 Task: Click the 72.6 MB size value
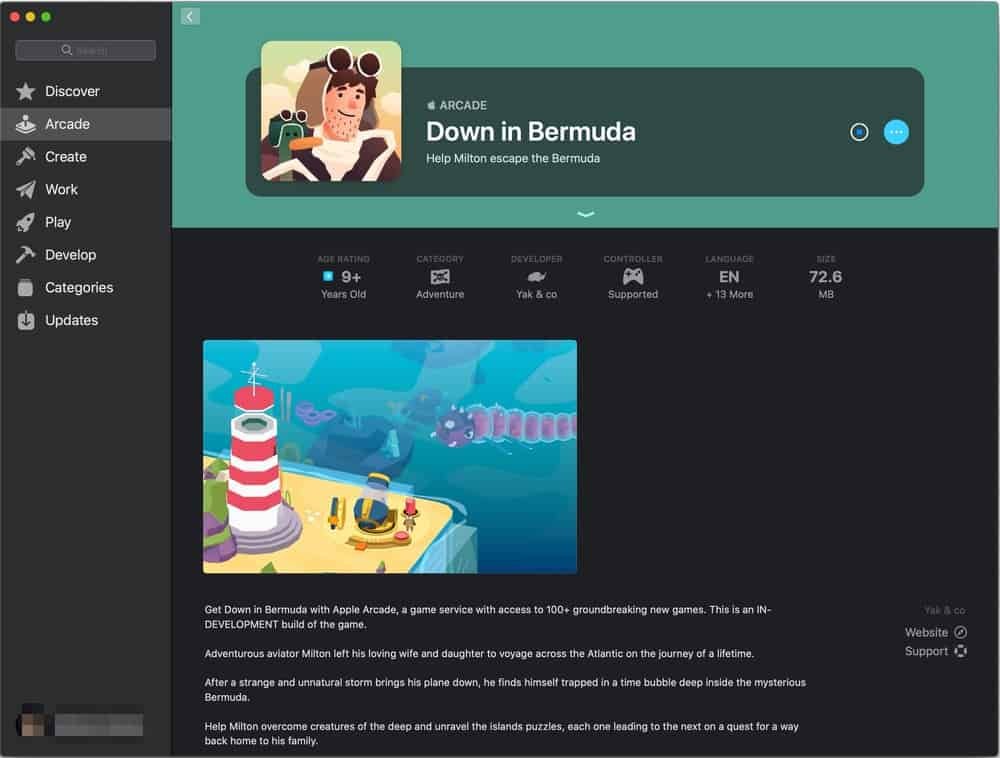click(825, 277)
